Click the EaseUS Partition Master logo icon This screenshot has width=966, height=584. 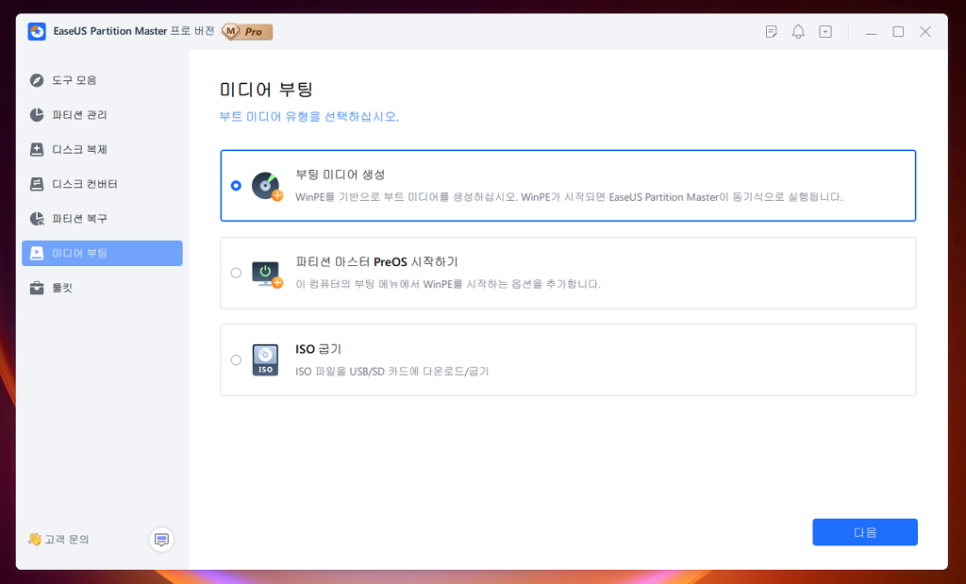(37, 31)
